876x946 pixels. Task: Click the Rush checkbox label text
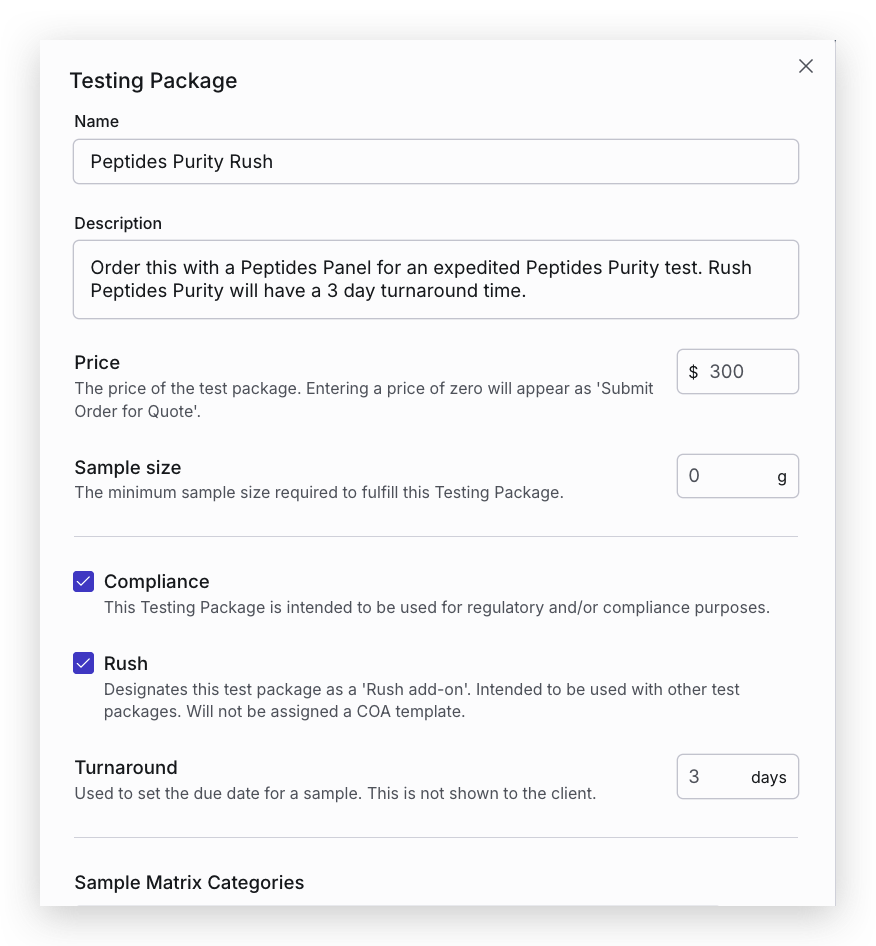[126, 663]
